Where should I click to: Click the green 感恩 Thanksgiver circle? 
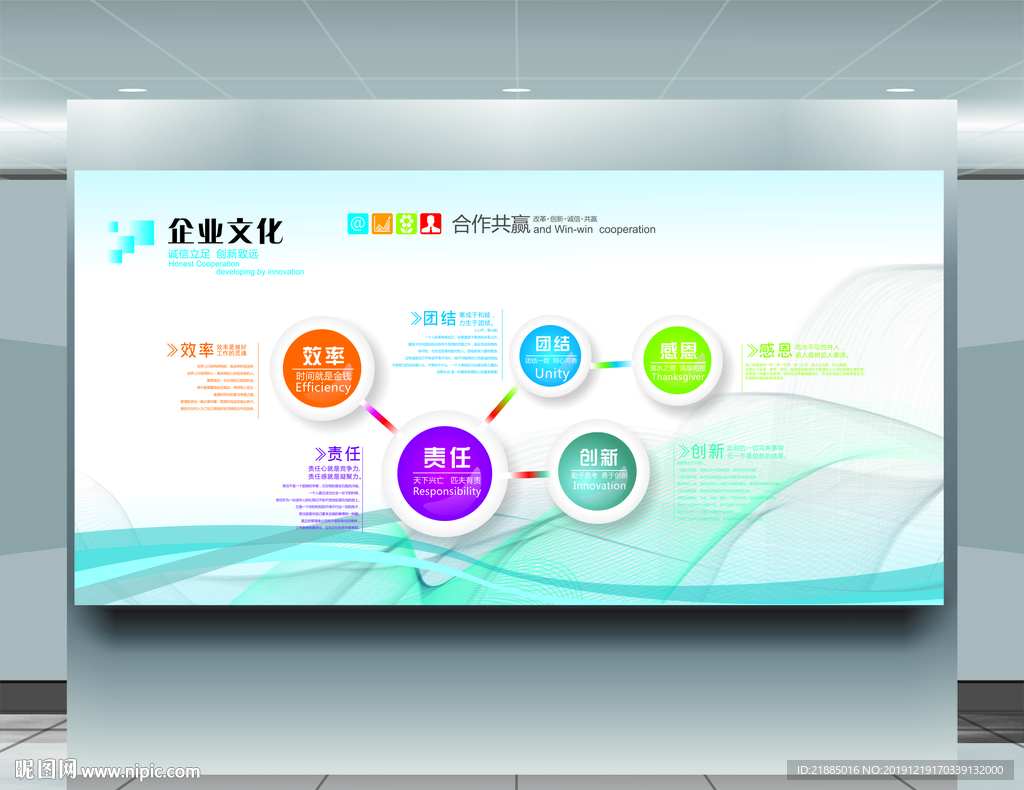[x=677, y=361]
